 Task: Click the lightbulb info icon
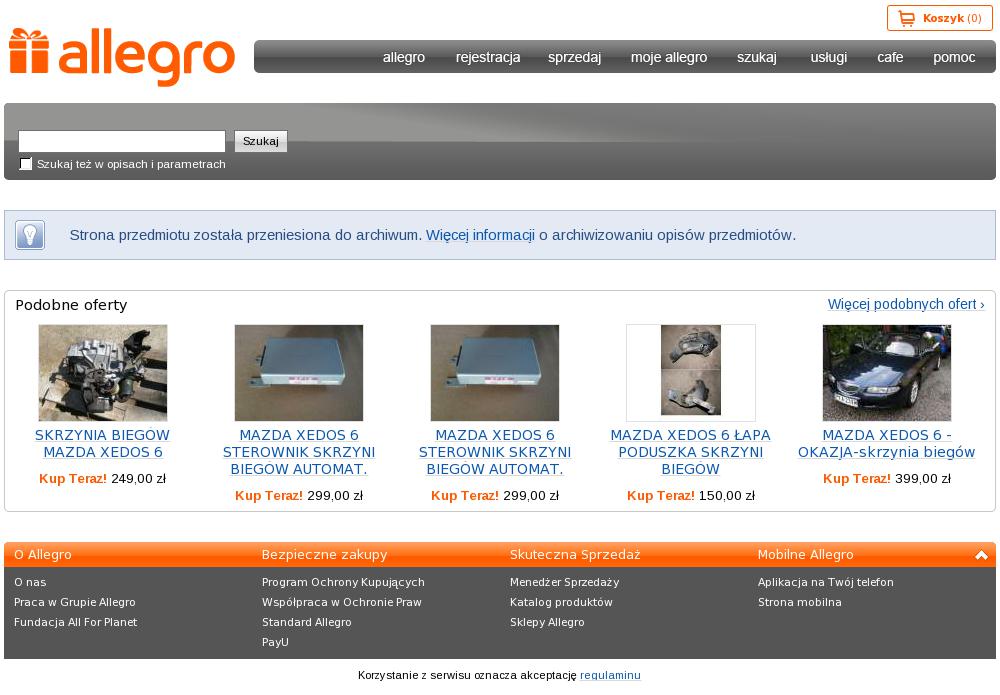pyautogui.click(x=30, y=235)
